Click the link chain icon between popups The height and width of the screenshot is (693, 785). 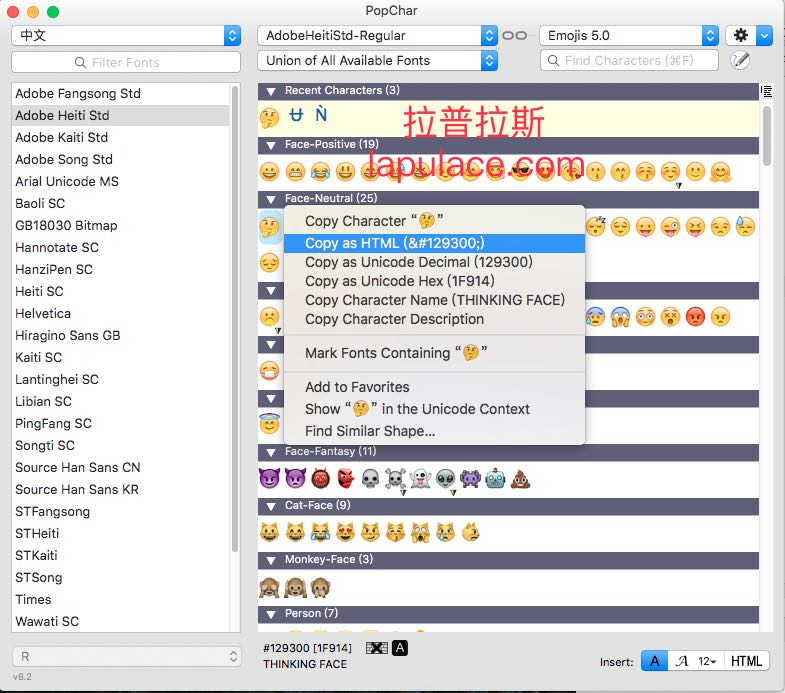click(514, 36)
